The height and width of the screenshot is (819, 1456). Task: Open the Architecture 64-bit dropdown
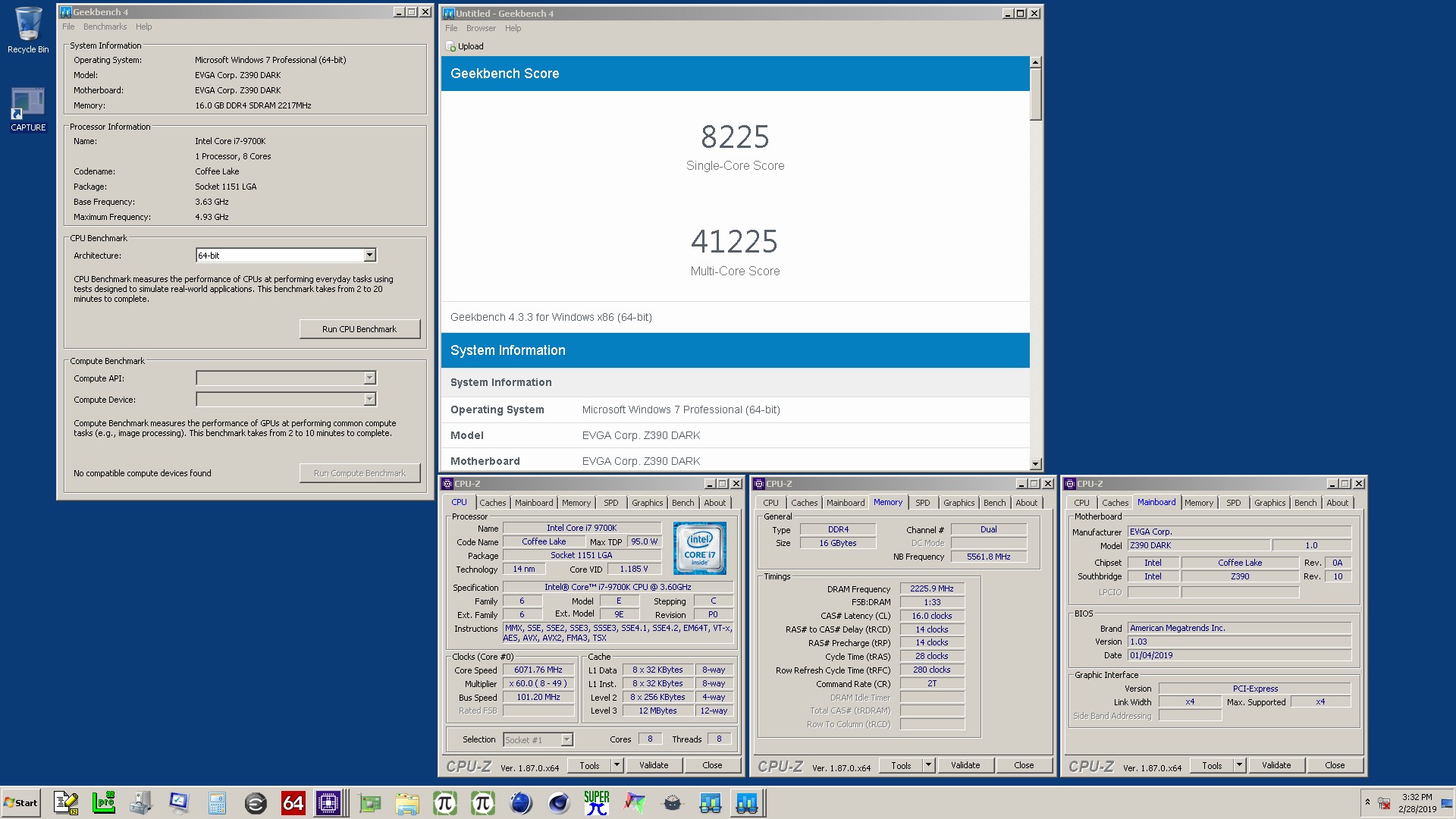click(x=286, y=256)
